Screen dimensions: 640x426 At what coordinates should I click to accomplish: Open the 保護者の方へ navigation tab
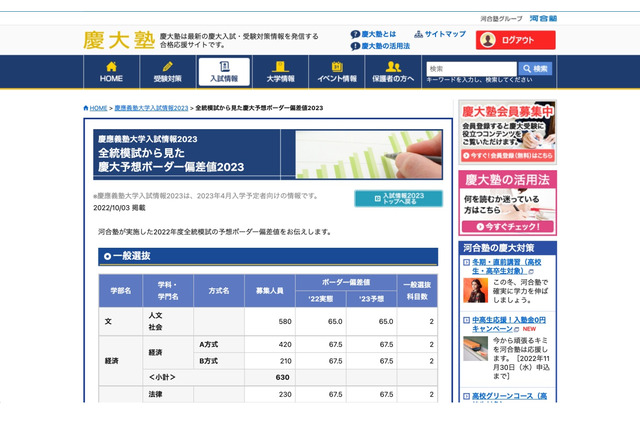[x=393, y=72]
